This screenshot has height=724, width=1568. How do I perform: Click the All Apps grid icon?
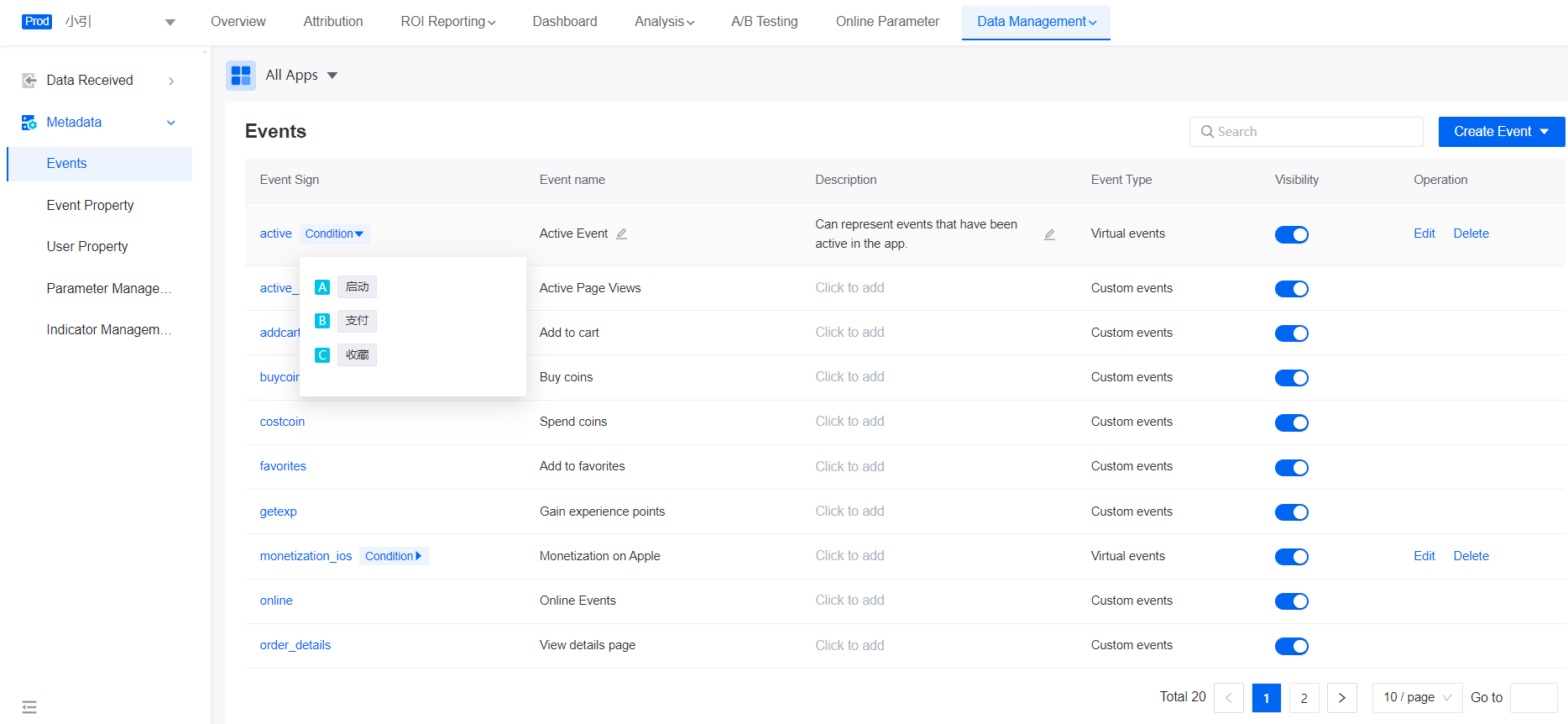coord(241,76)
